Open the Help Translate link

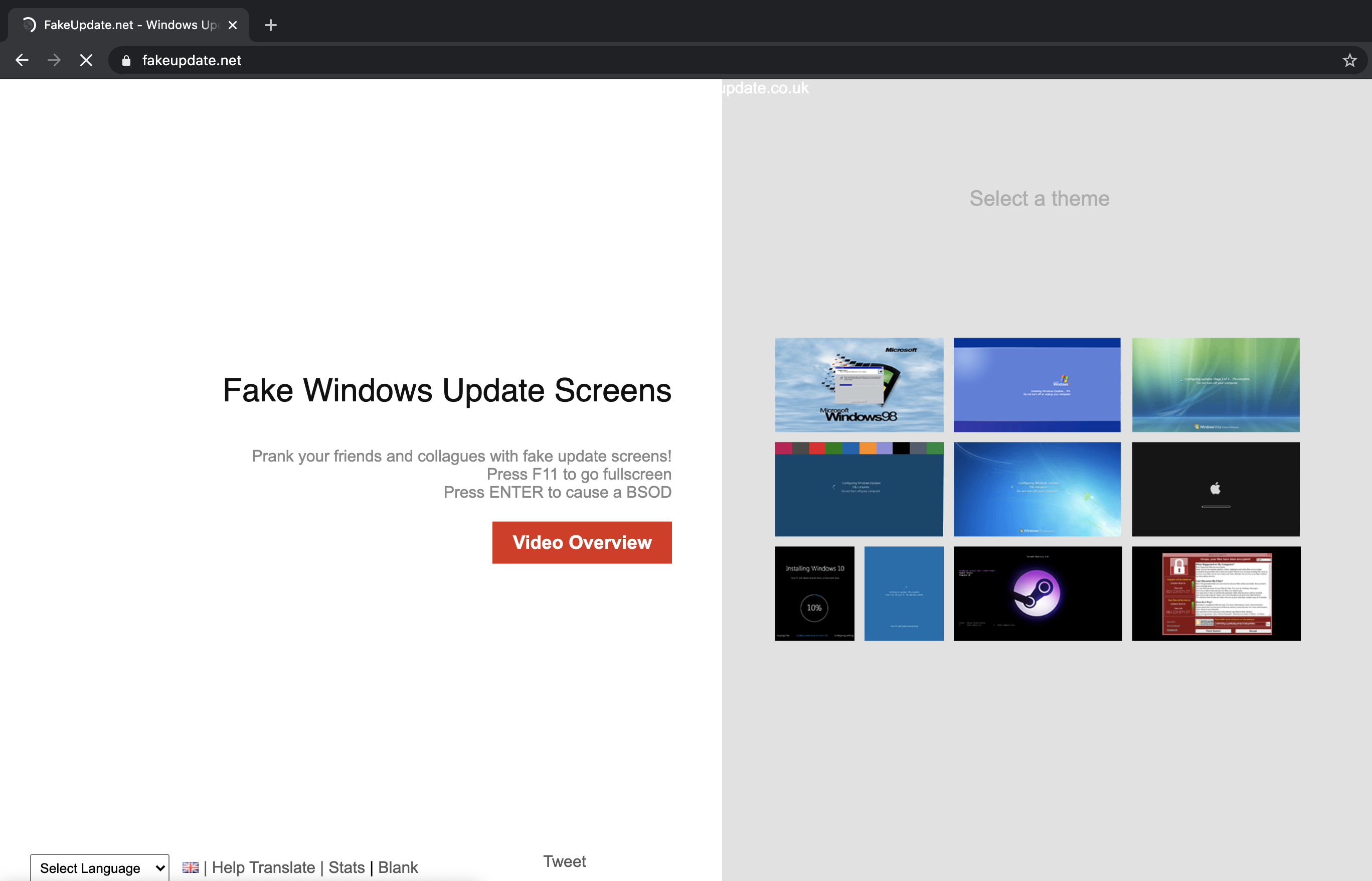263,867
